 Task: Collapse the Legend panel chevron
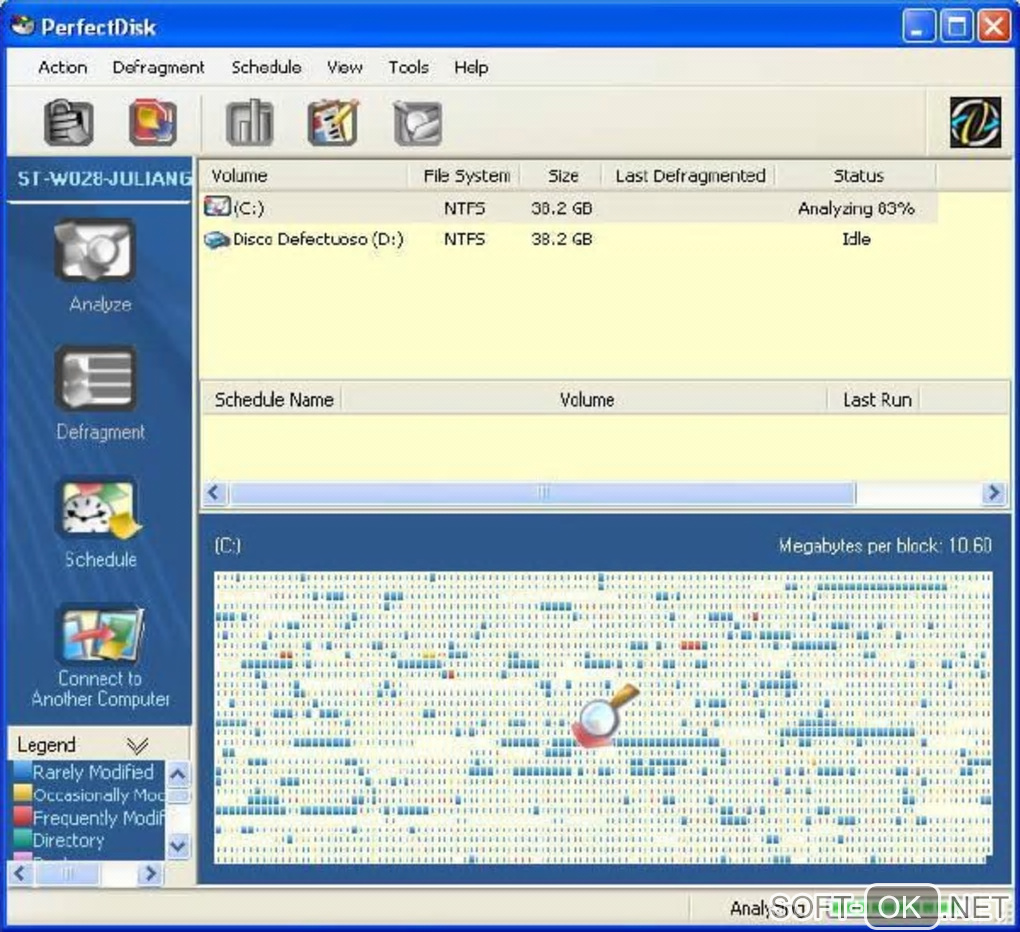(137, 745)
